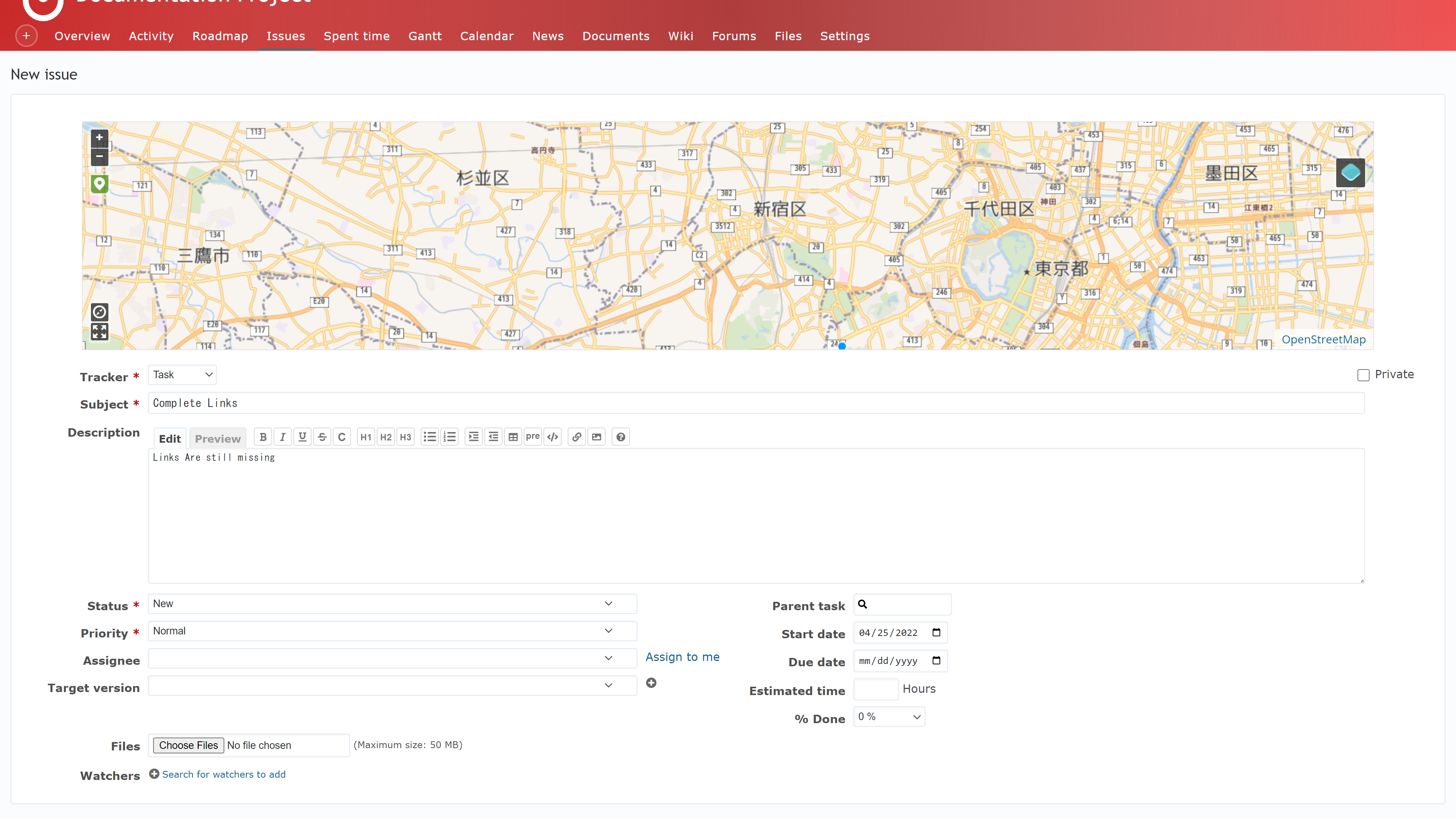Click the green location marker map tool
This screenshot has height=819, width=1456.
(99, 184)
